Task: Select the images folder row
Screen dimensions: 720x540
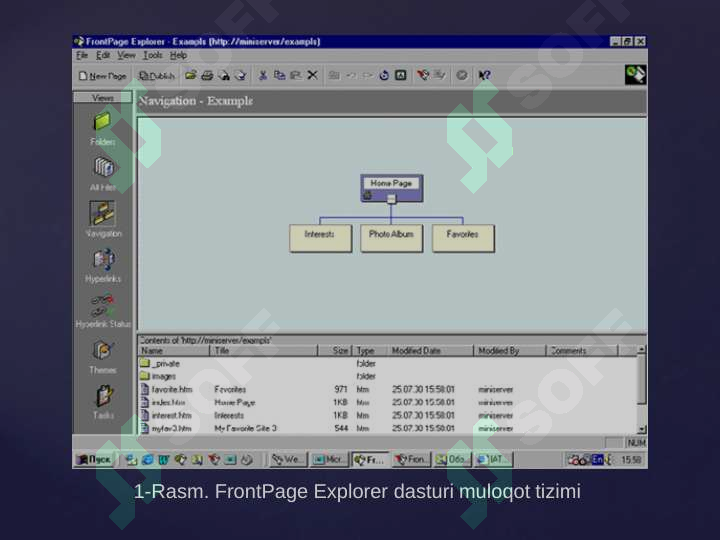Action: point(388,377)
